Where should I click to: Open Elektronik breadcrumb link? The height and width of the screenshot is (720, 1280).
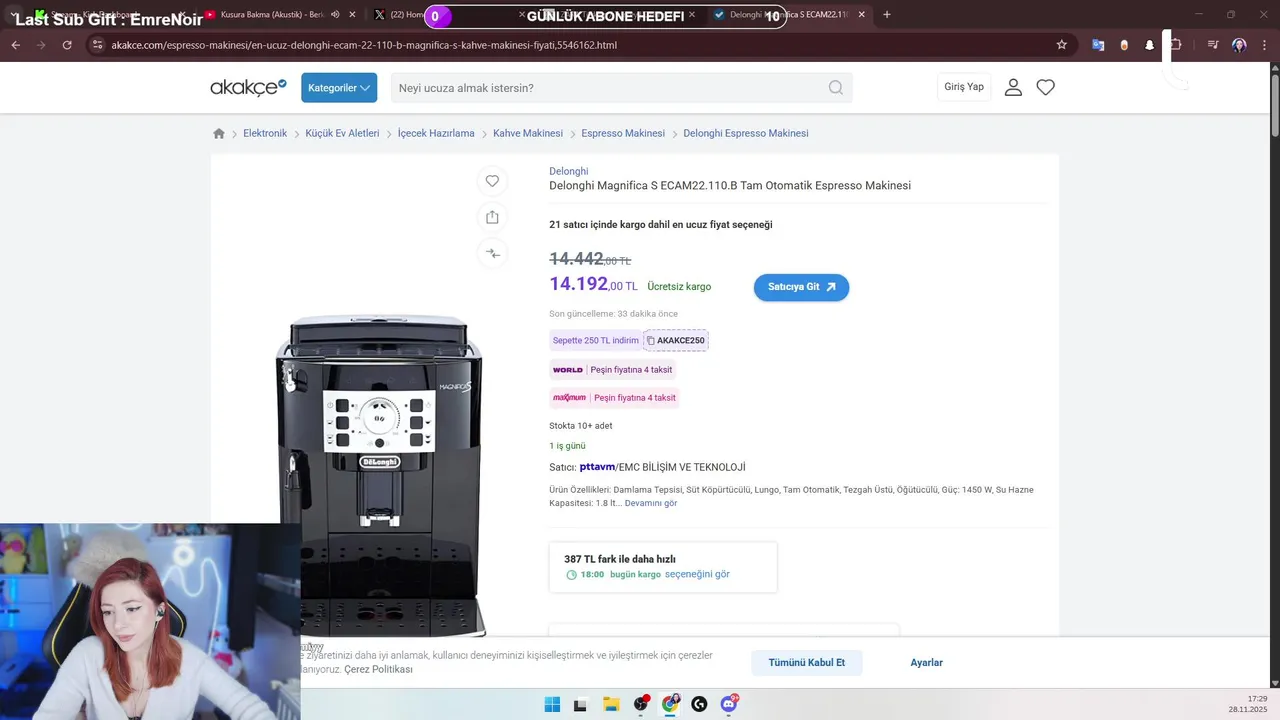click(265, 133)
